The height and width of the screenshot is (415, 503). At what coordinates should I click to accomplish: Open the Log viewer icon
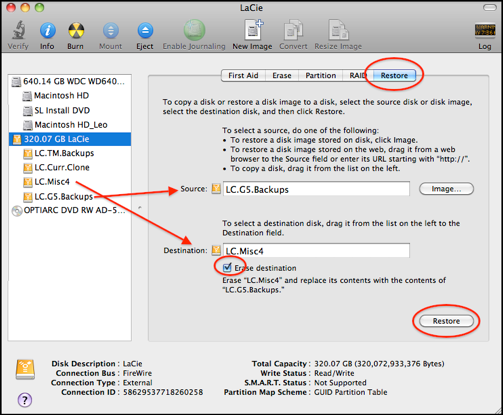(x=485, y=31)
